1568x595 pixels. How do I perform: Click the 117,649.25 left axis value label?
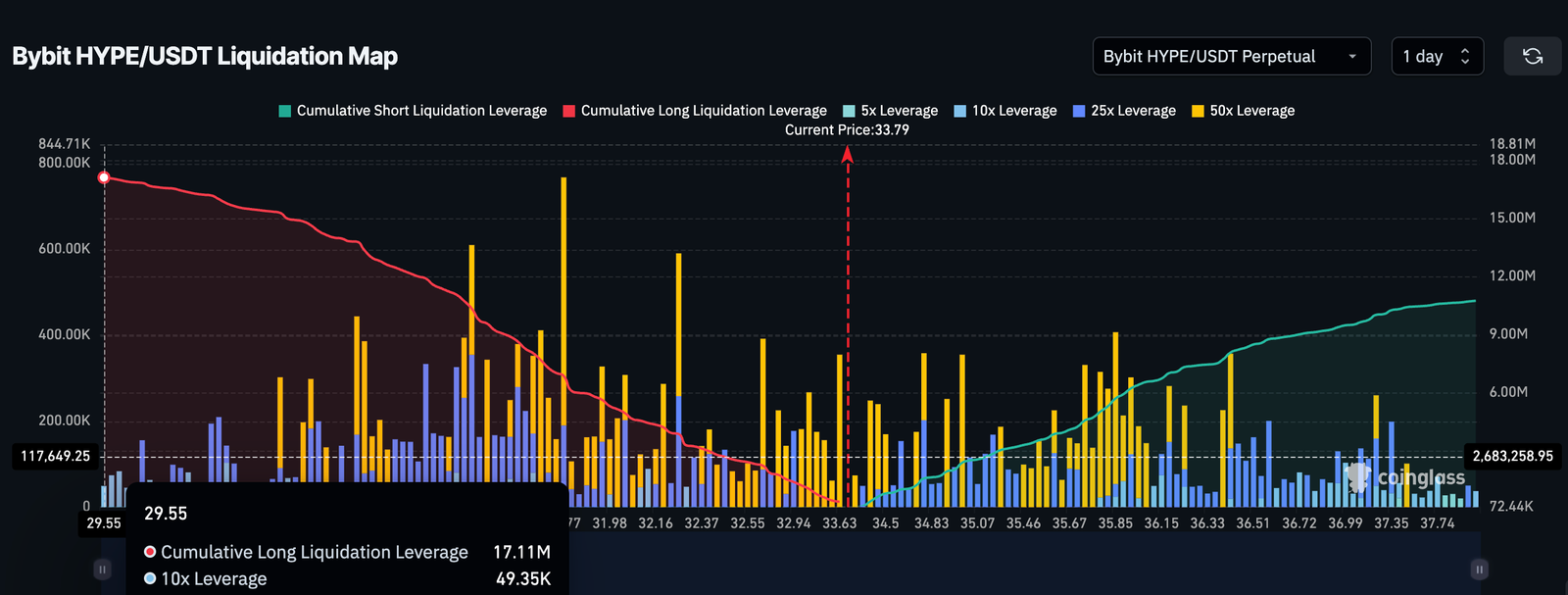[x=56, y=456]
